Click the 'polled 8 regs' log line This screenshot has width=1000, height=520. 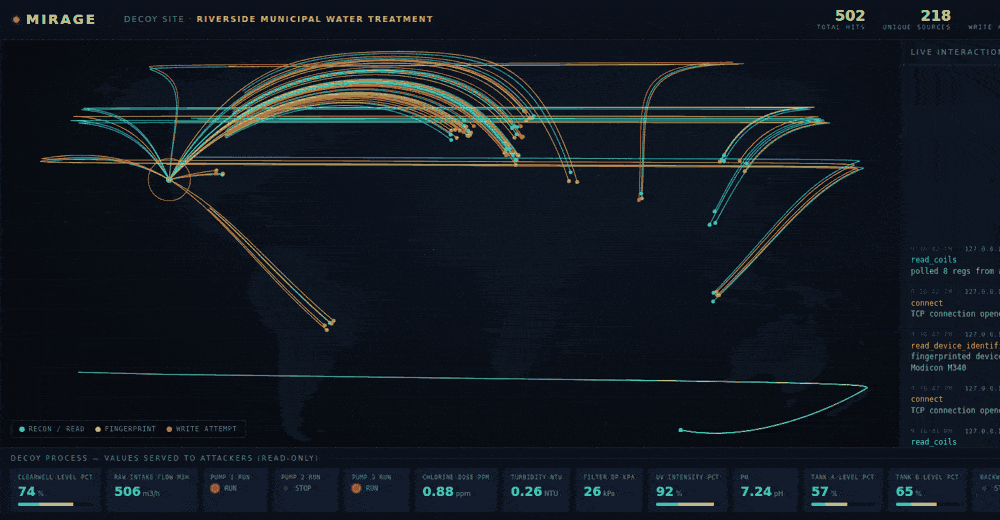click(x=955, y=271)
